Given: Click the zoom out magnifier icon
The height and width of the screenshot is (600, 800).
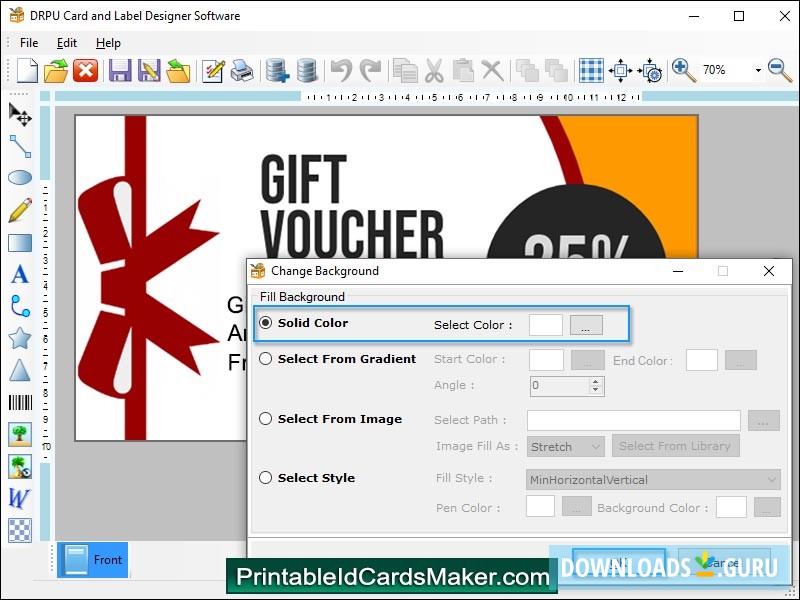Looking at the screenshot, I should tap(780, 70).
